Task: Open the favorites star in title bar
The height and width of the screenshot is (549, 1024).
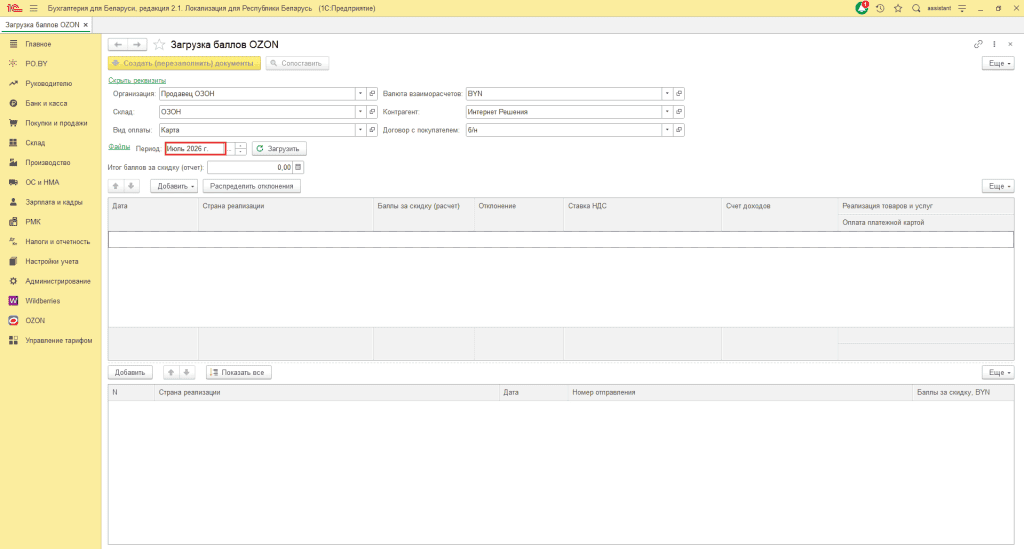Action: pos(898,8)
